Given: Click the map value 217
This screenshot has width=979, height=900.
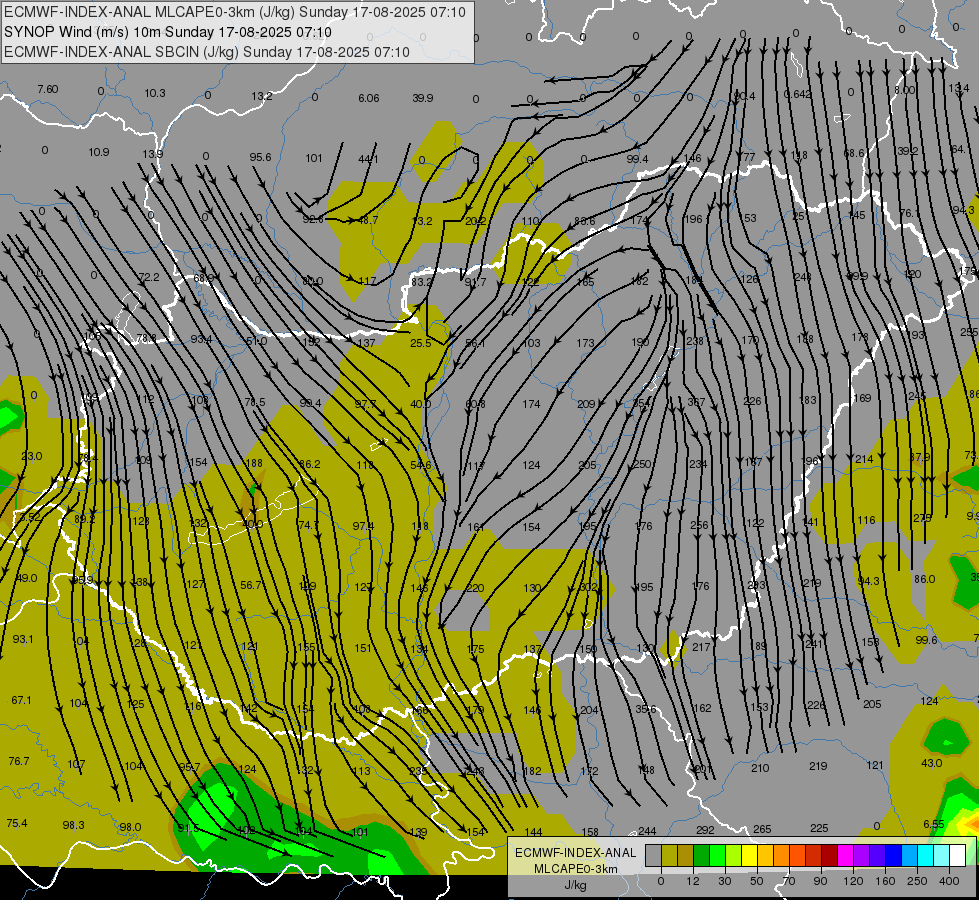Looking at the screenshot, I should 701,647.
